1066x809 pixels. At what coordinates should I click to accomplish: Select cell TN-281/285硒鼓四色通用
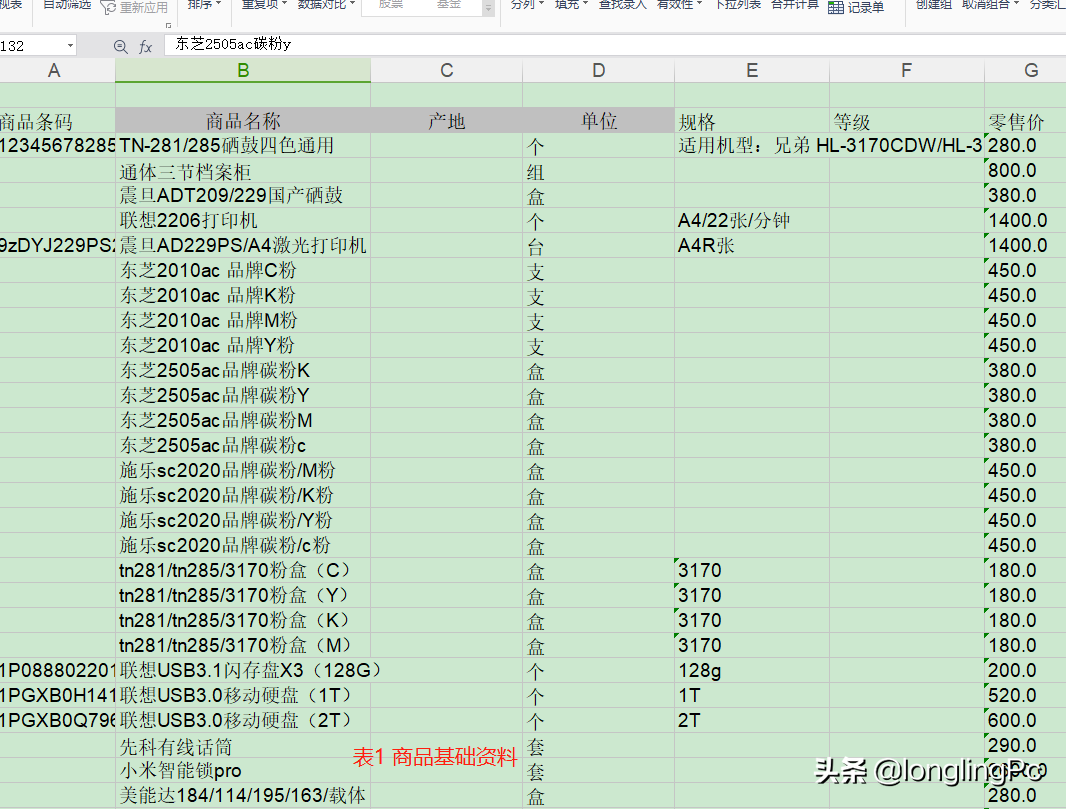pyautogui.click(x=243, y=145)
